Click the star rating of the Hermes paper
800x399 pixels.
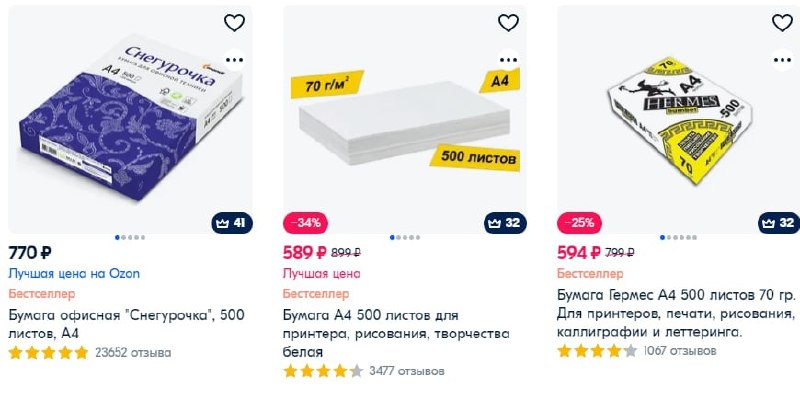(597, 351)
